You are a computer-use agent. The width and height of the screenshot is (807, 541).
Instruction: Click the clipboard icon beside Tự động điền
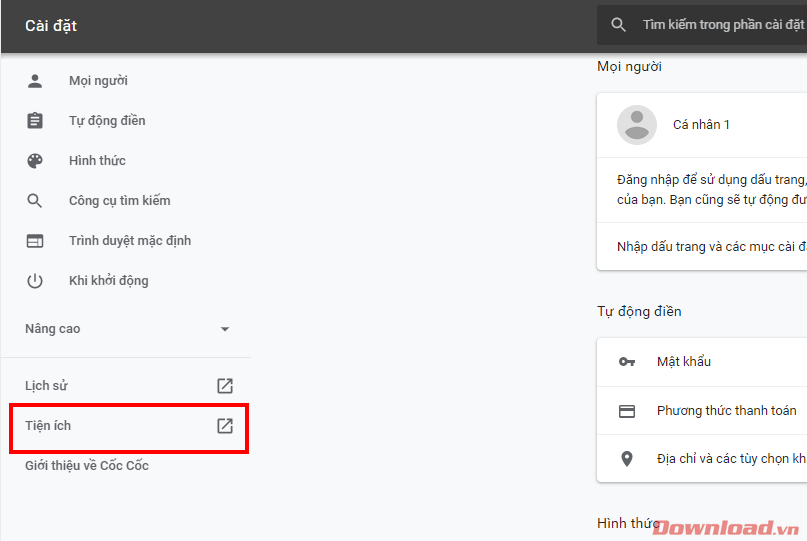point(34,120)
